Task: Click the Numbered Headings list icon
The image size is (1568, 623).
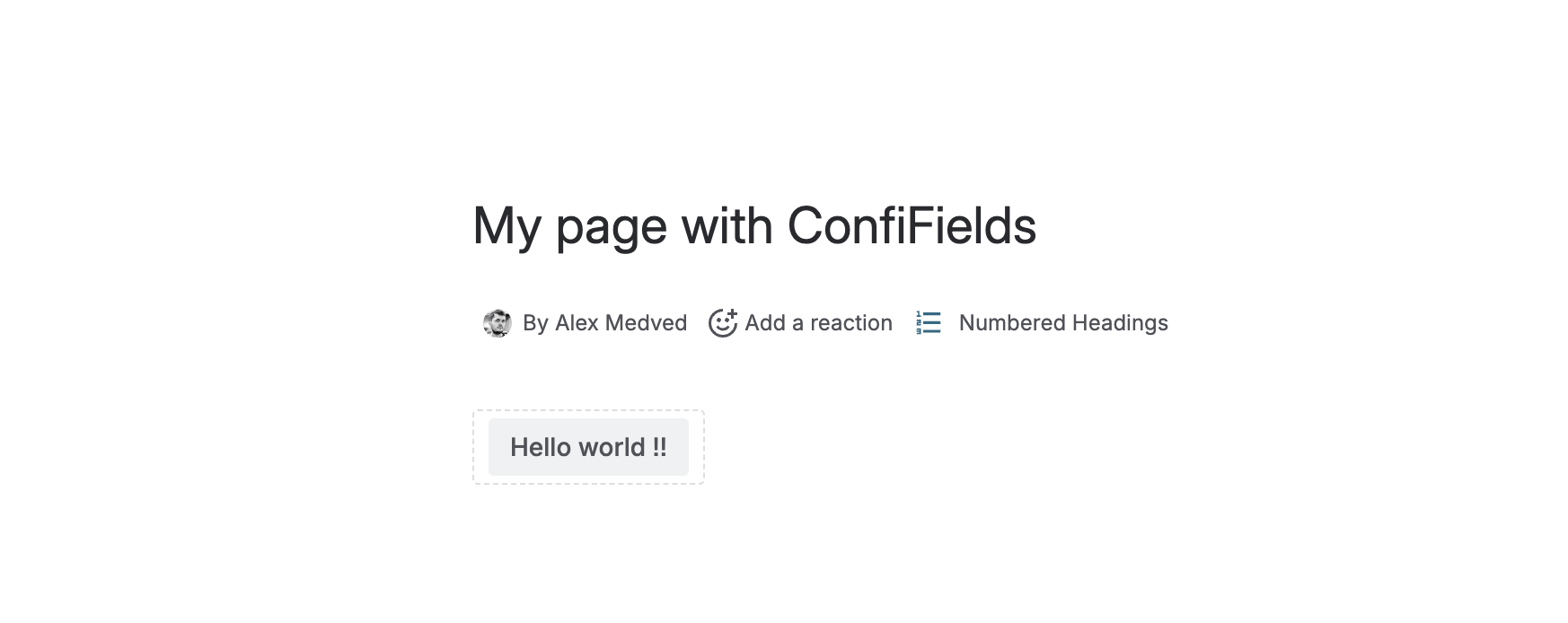Action: (x=929, y=323)
